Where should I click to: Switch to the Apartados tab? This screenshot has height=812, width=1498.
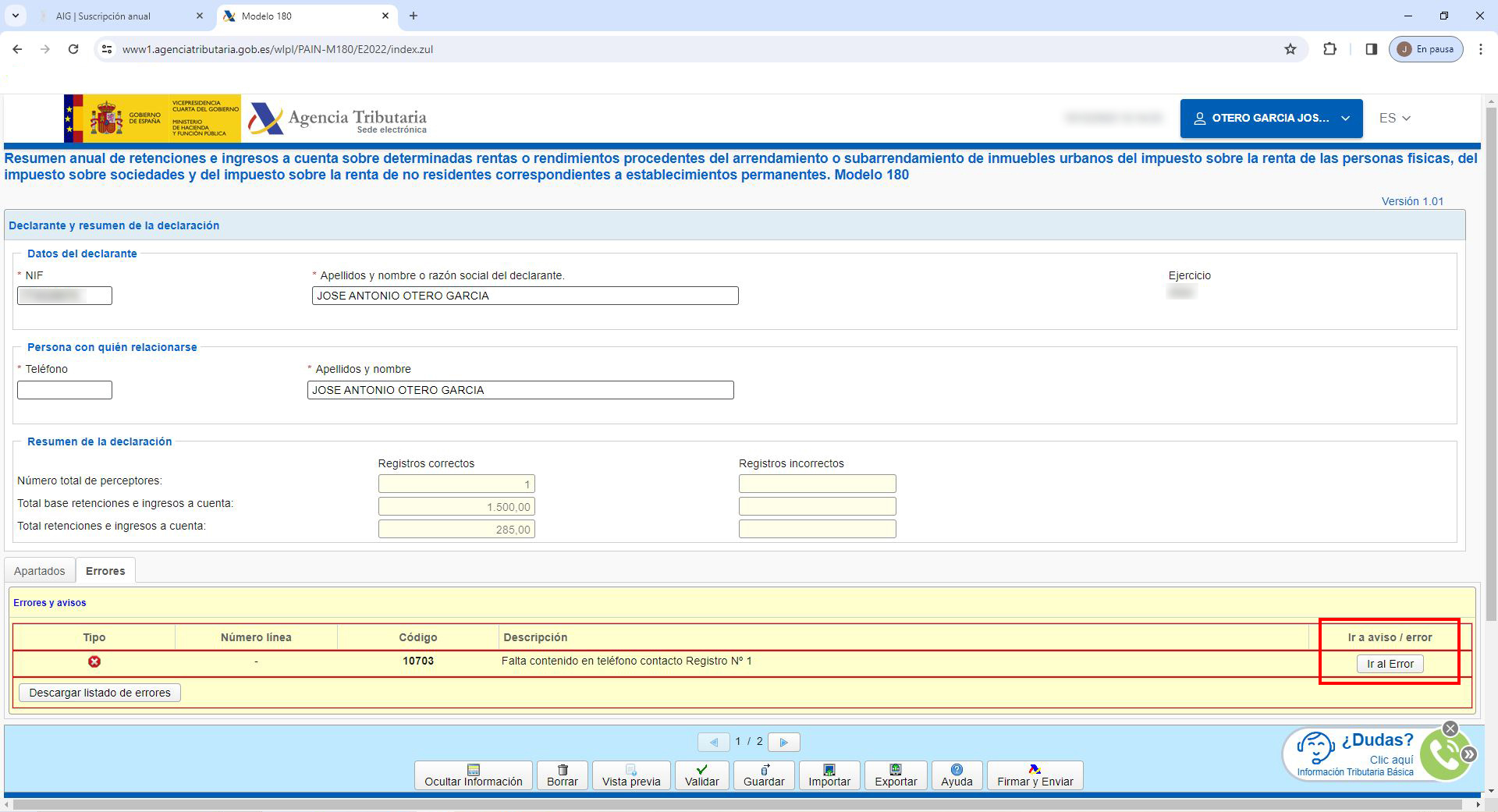point(40,571)
